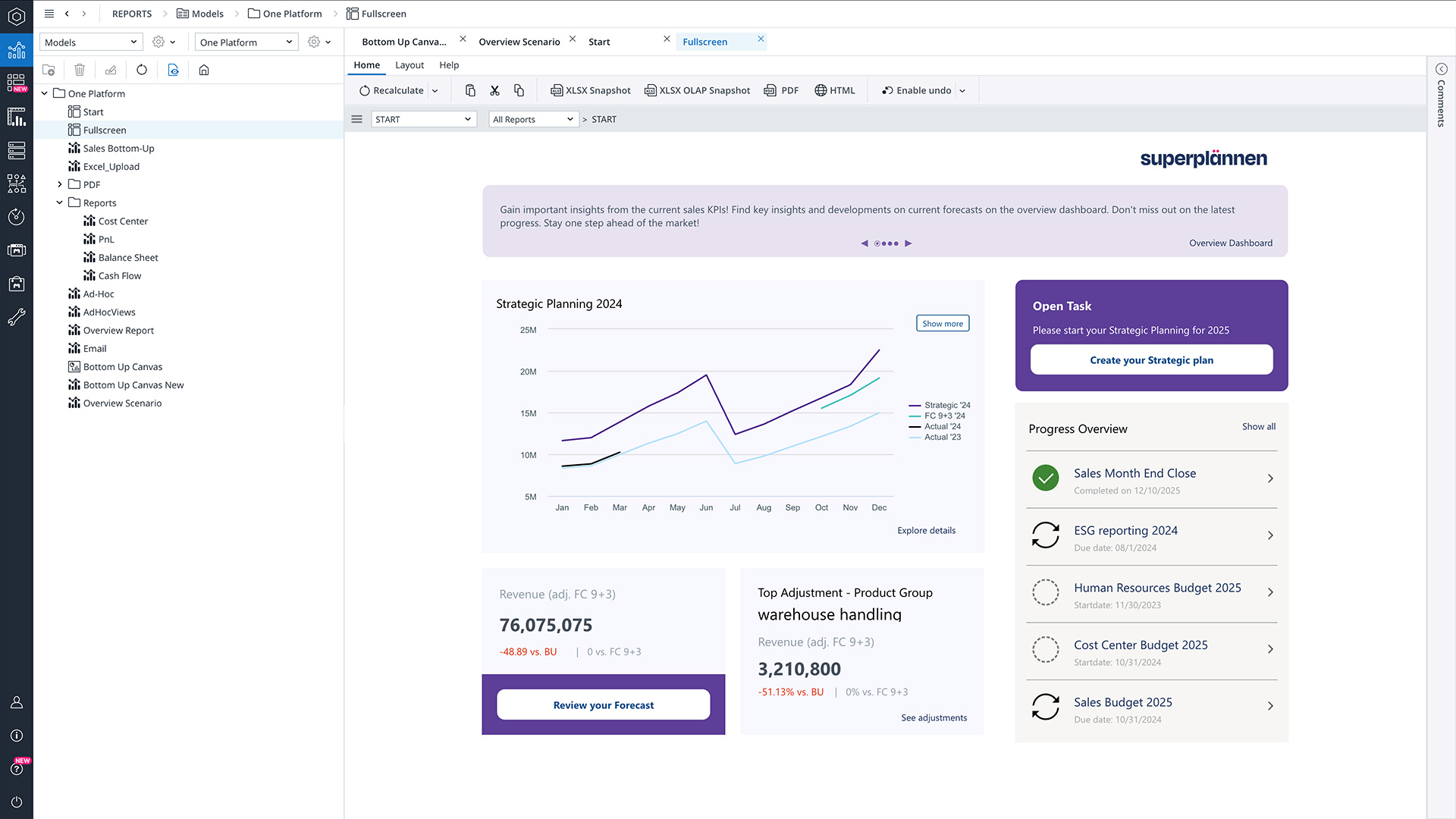The width and height of the screenshot is (1456, 819).
Task: Collapse the Reports folder in the tree
Action: click(x=60, y=202)
